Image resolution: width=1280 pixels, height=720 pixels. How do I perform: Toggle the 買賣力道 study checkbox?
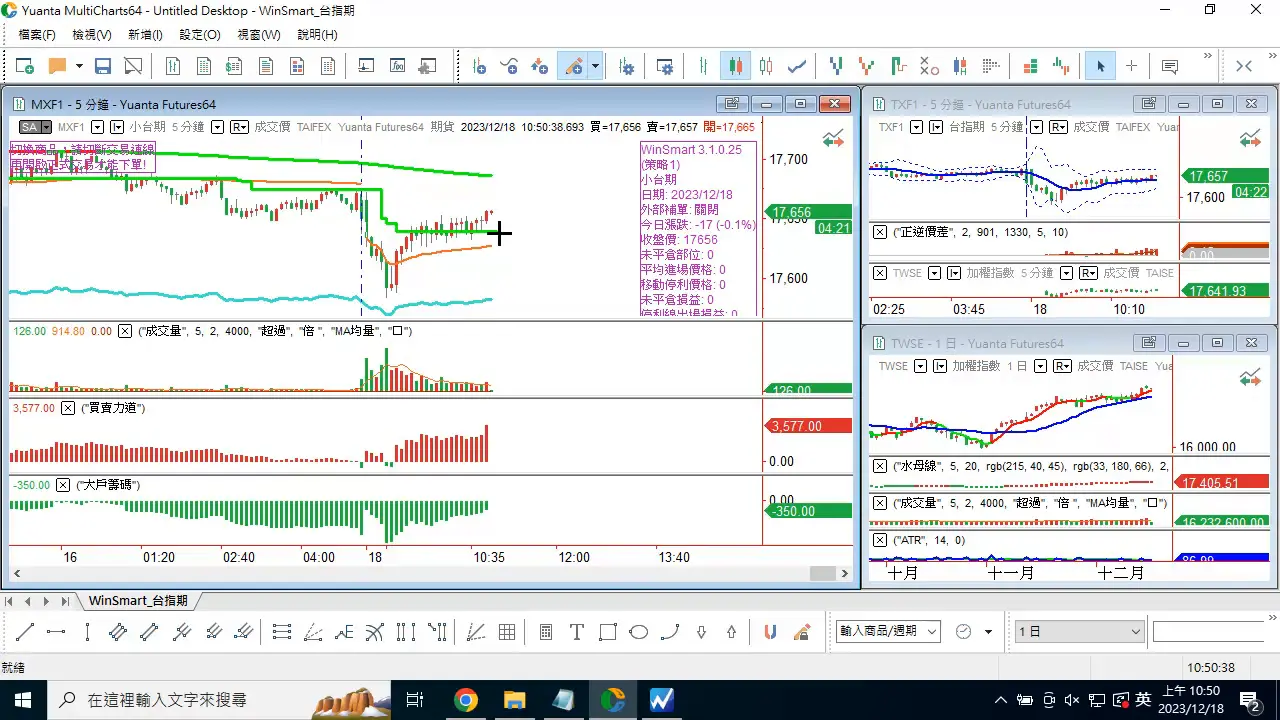(68, 408)
